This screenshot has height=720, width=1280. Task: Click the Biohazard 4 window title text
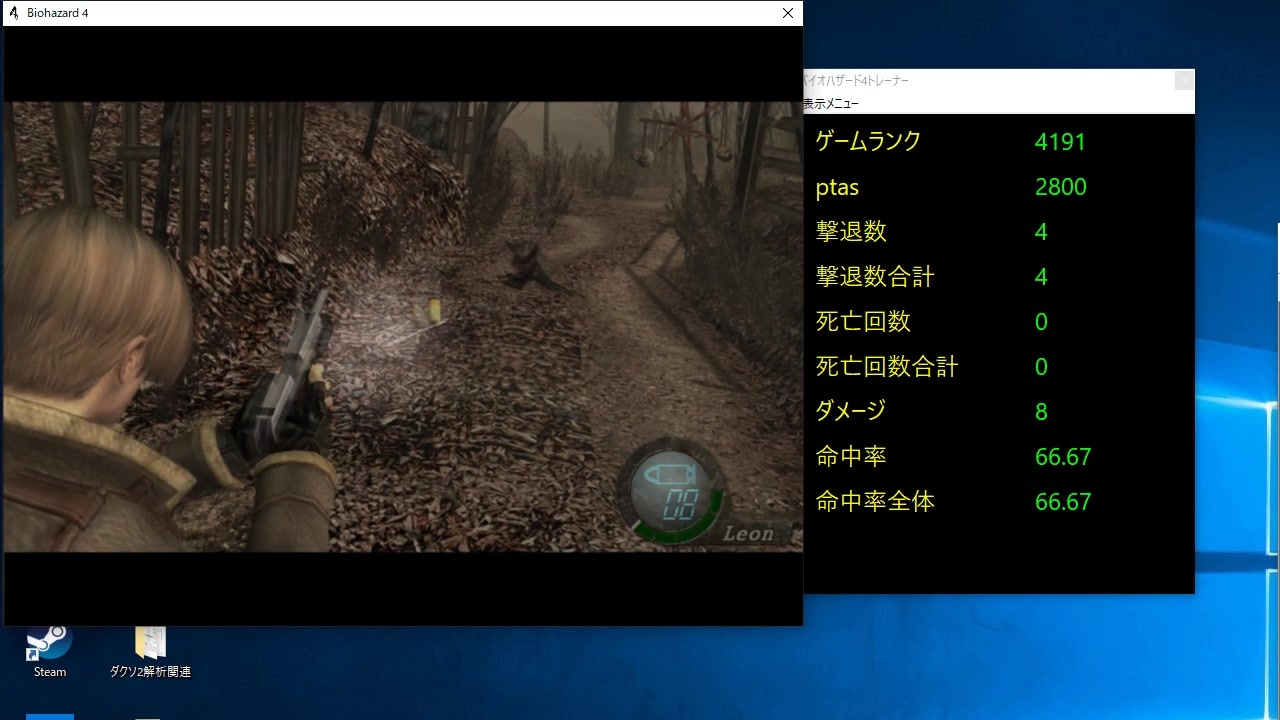[x=58, y=13]
